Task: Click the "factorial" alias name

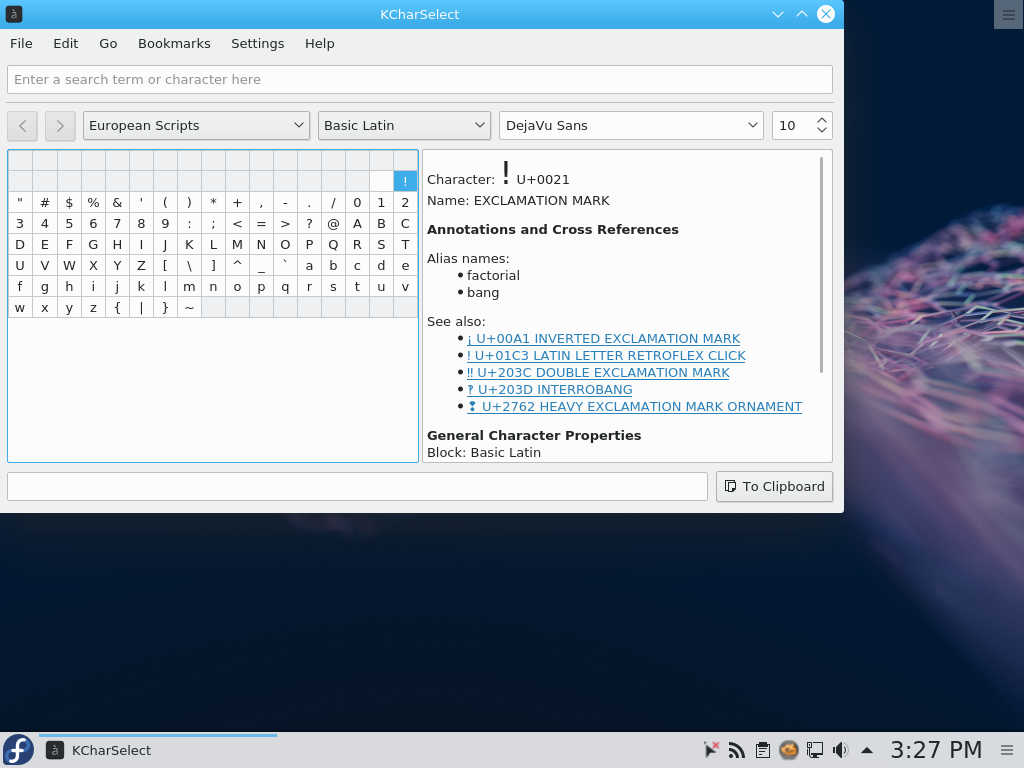Action: pos(493,276)
